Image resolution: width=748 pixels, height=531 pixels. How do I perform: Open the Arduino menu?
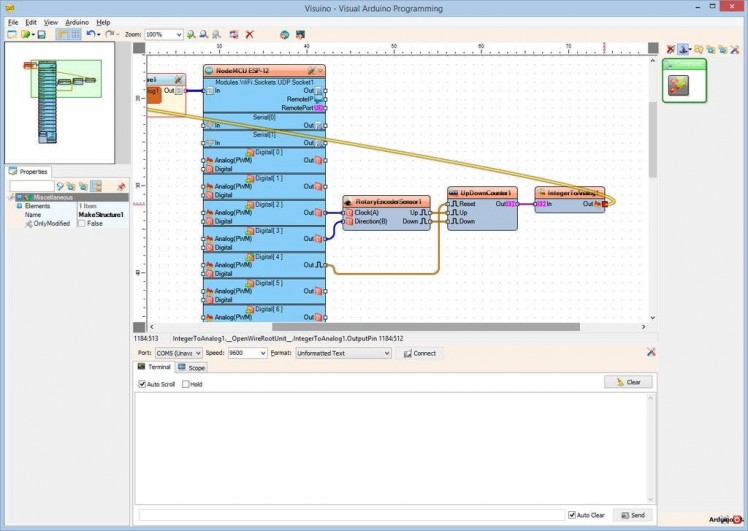click(x=77, y=21)
